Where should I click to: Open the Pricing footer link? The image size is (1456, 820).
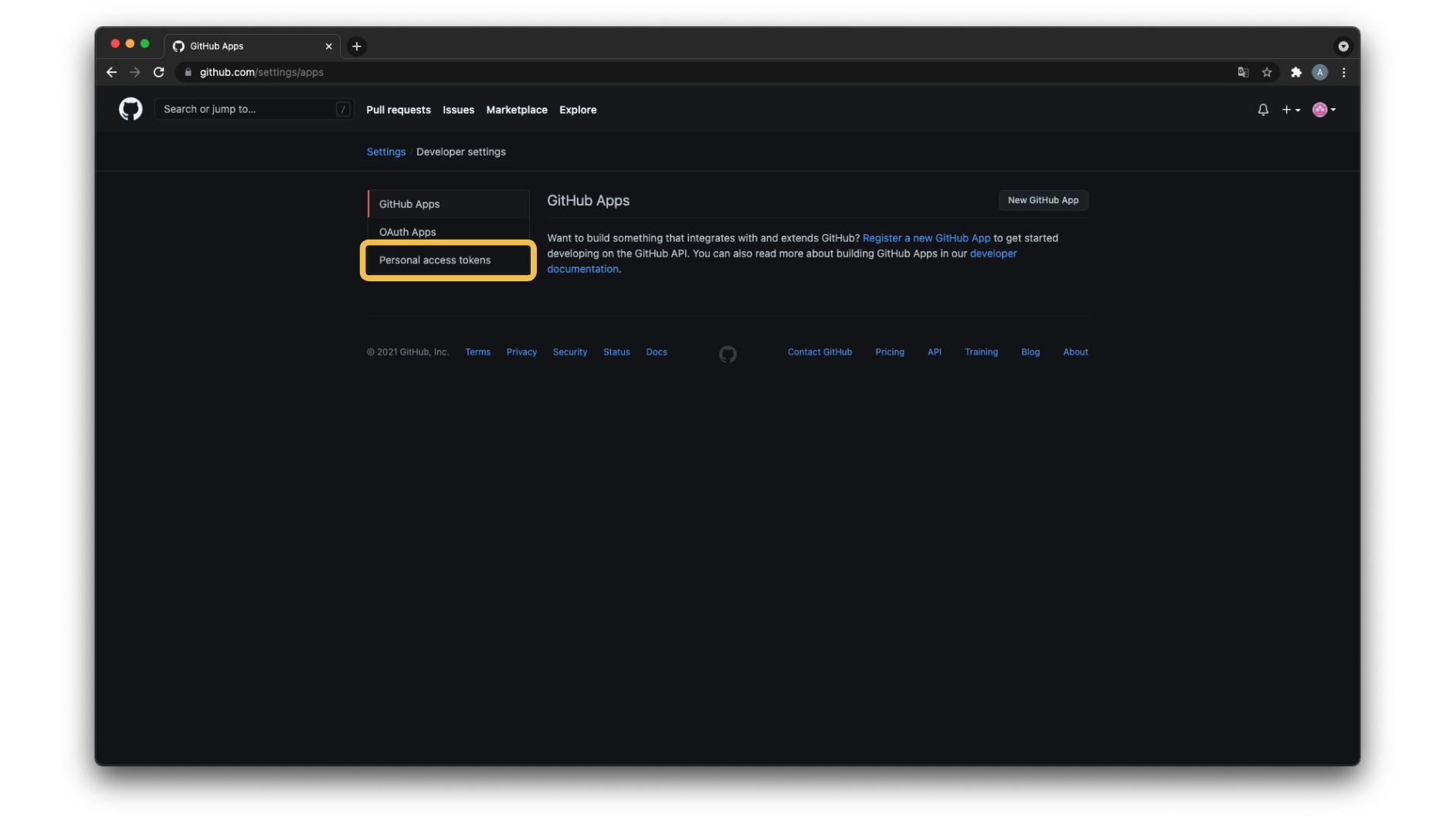pos(889,352)
